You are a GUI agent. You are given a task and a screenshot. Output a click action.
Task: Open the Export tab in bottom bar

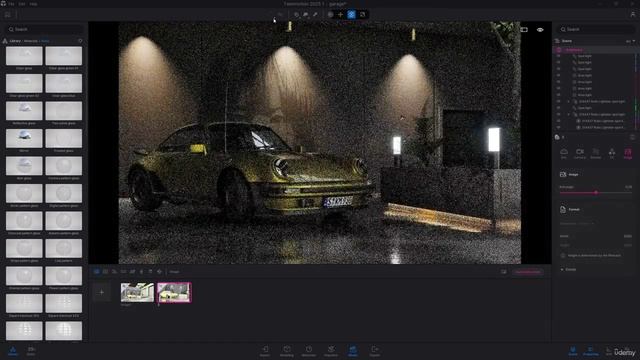[x=375, y=351]
